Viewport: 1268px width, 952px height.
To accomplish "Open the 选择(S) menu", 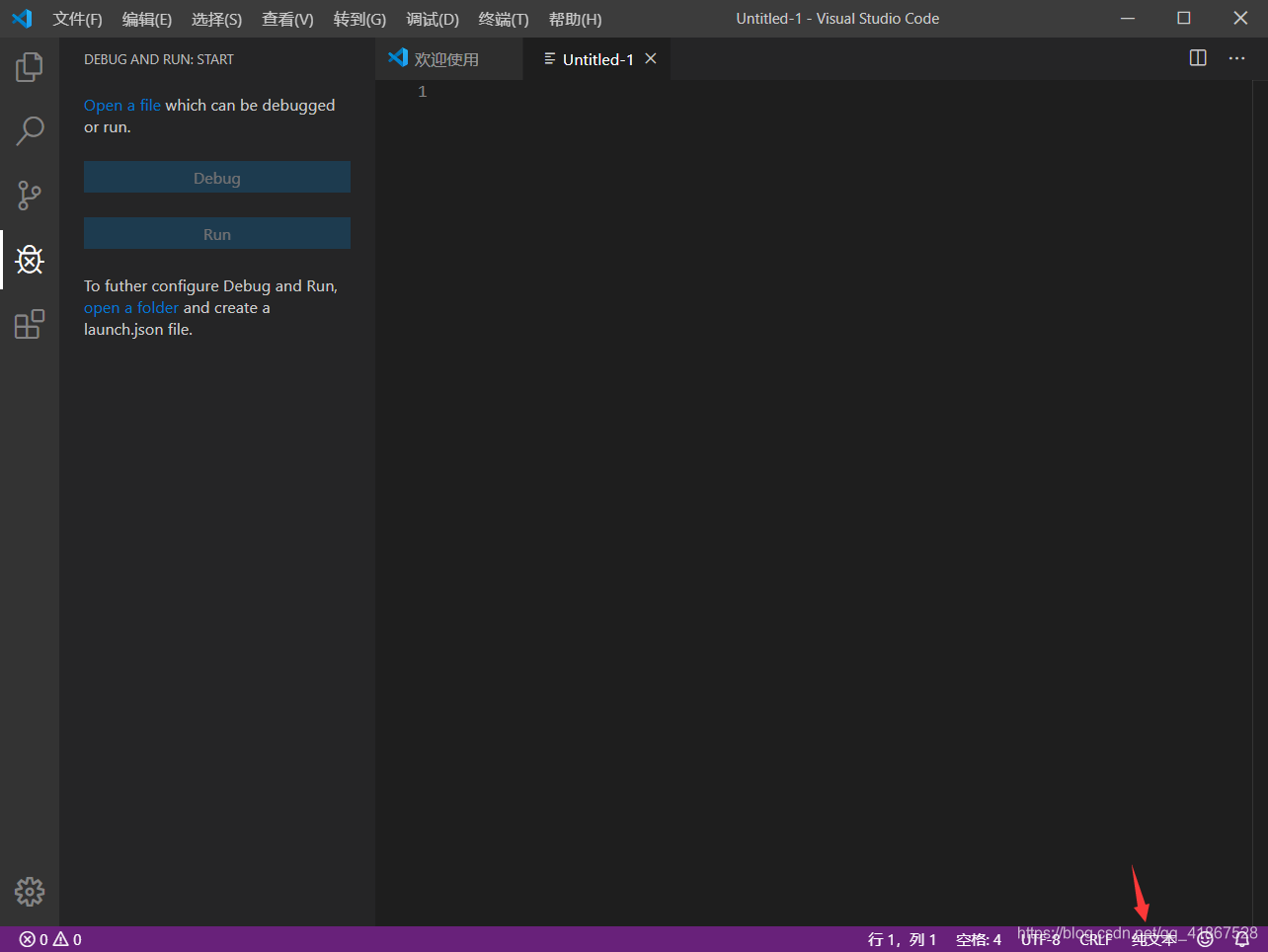I will 216,19.
